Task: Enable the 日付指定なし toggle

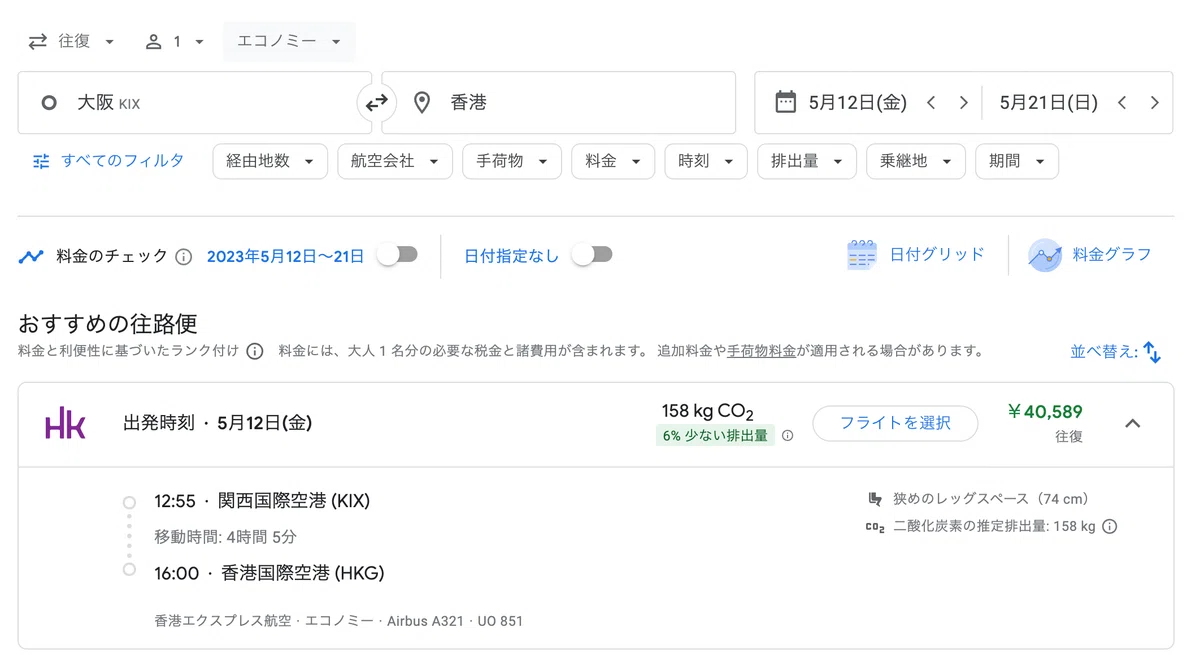Action: [591, 255]
